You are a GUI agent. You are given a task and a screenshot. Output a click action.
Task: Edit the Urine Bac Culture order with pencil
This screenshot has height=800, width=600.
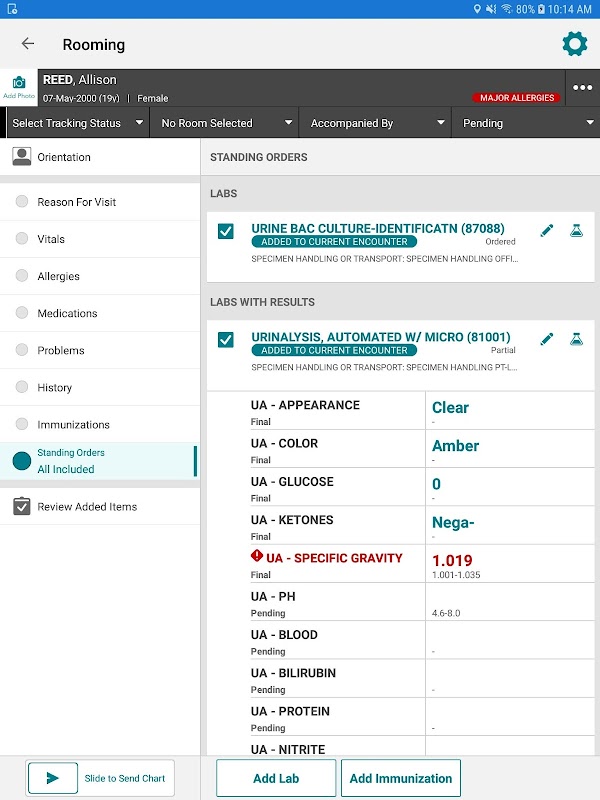pos(547,231)
